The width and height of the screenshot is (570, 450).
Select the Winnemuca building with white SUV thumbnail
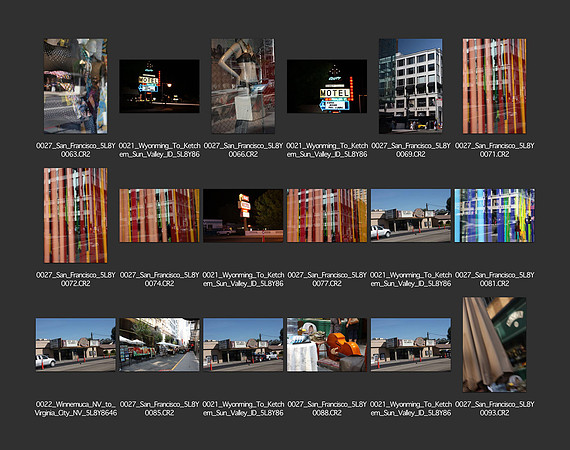76,345
